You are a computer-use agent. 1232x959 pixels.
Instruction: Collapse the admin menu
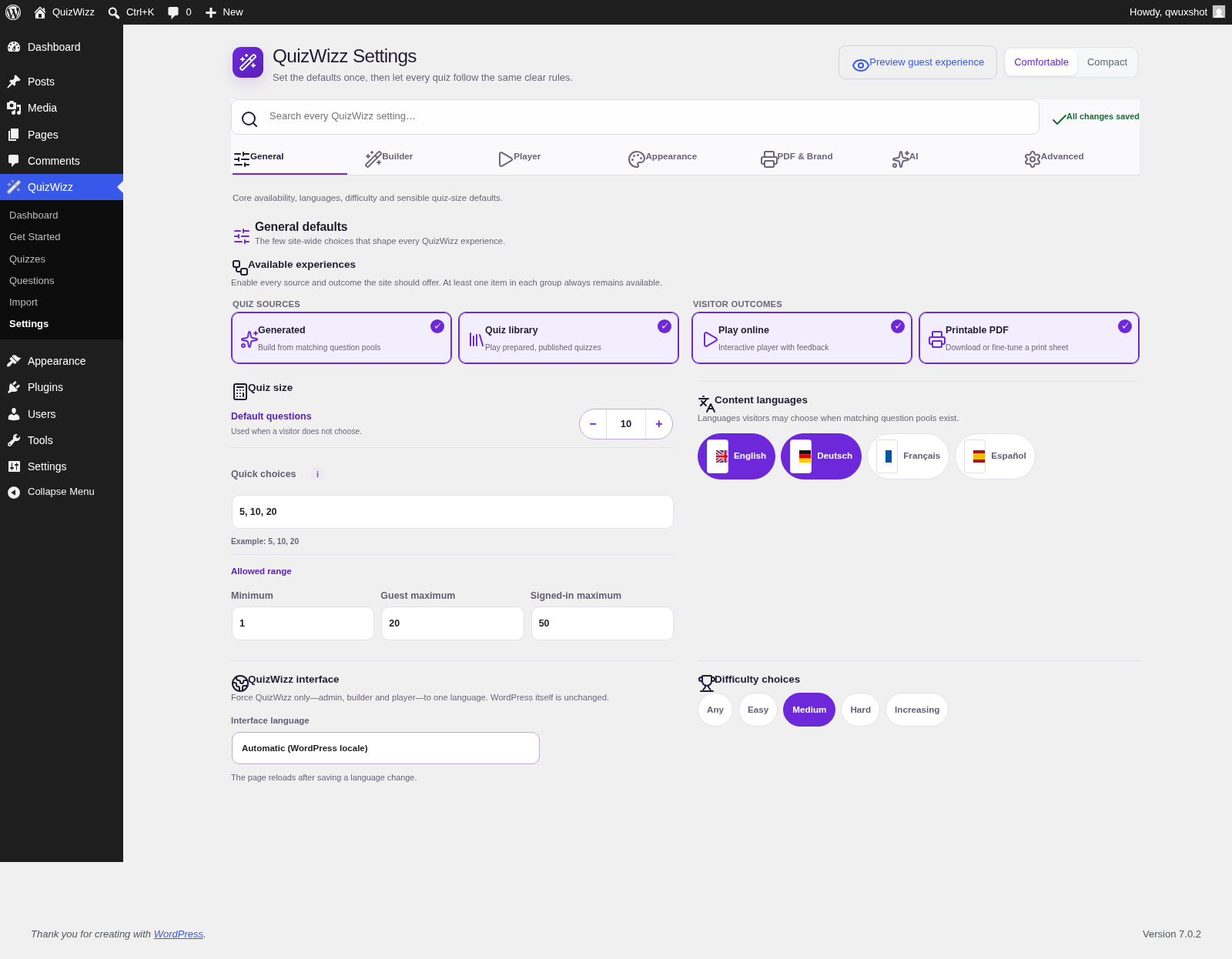(x=62, y=492)
